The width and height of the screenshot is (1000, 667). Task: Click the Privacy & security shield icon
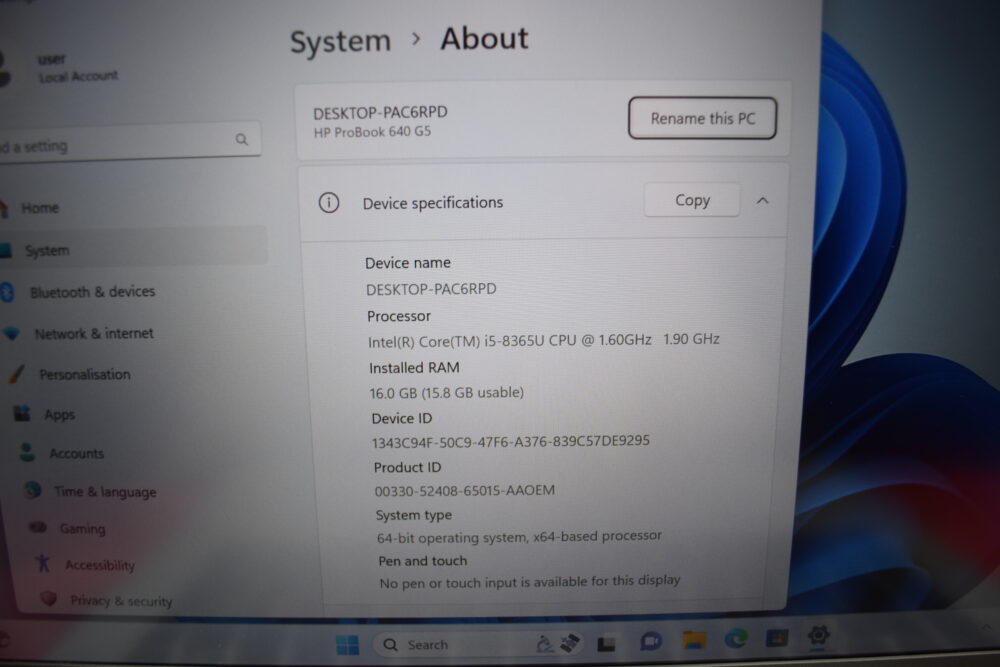click(48, 598)
